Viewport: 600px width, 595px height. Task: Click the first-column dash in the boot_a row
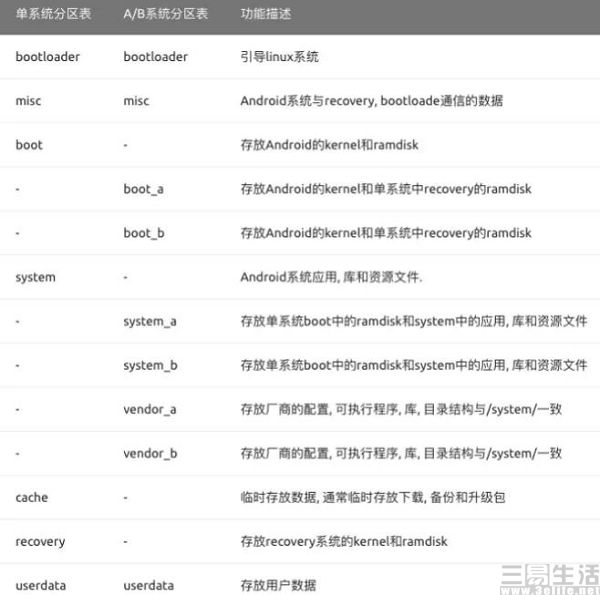(x=18, y=189)
